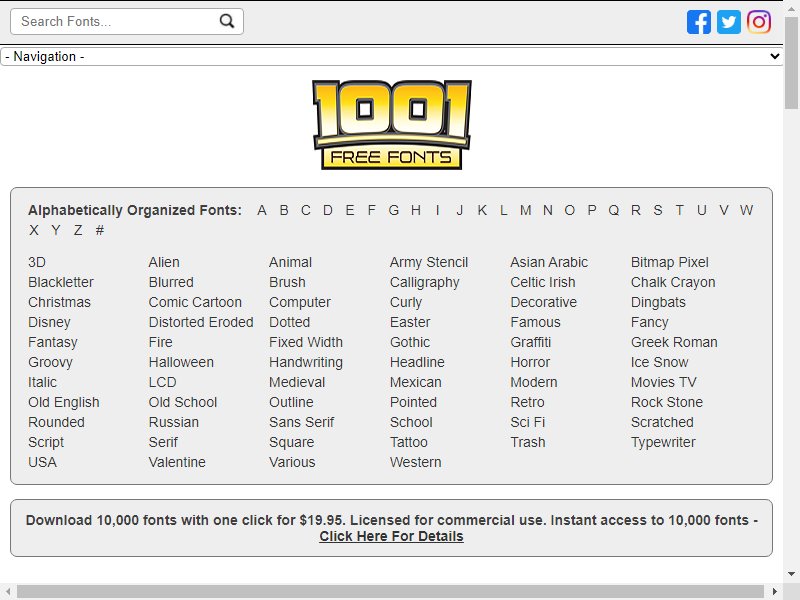Open the Dingbats category
This screenshot has height=600, width=800.
pyautogui.click(x=658, y=303)
